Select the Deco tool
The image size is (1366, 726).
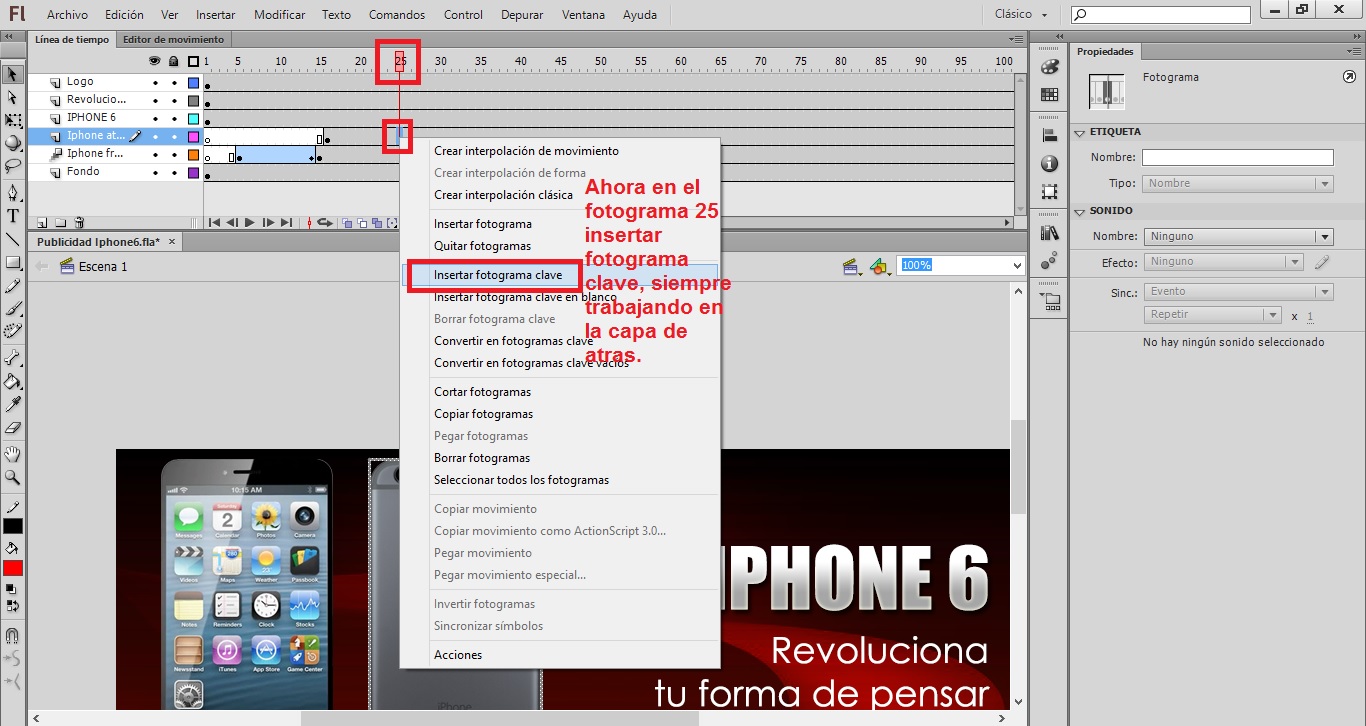(13, 331)
